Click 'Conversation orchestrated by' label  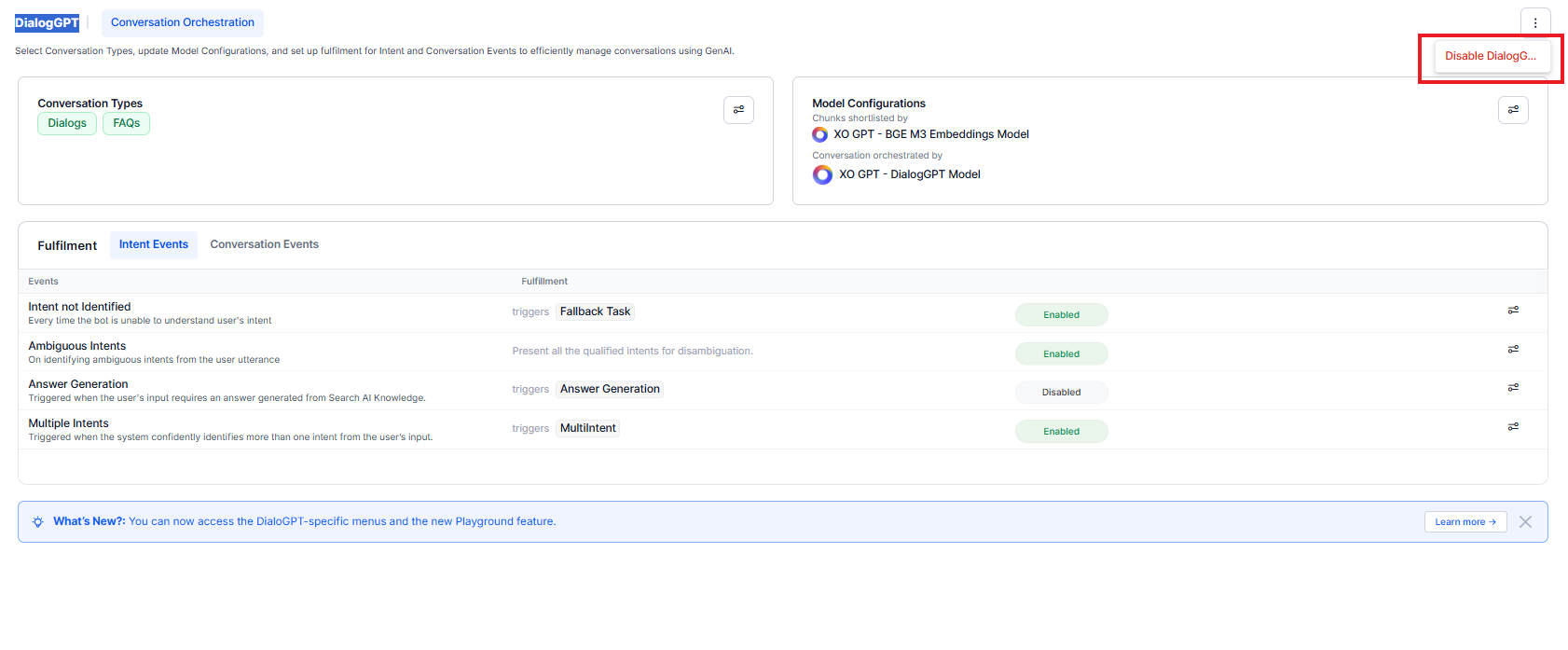877,156
